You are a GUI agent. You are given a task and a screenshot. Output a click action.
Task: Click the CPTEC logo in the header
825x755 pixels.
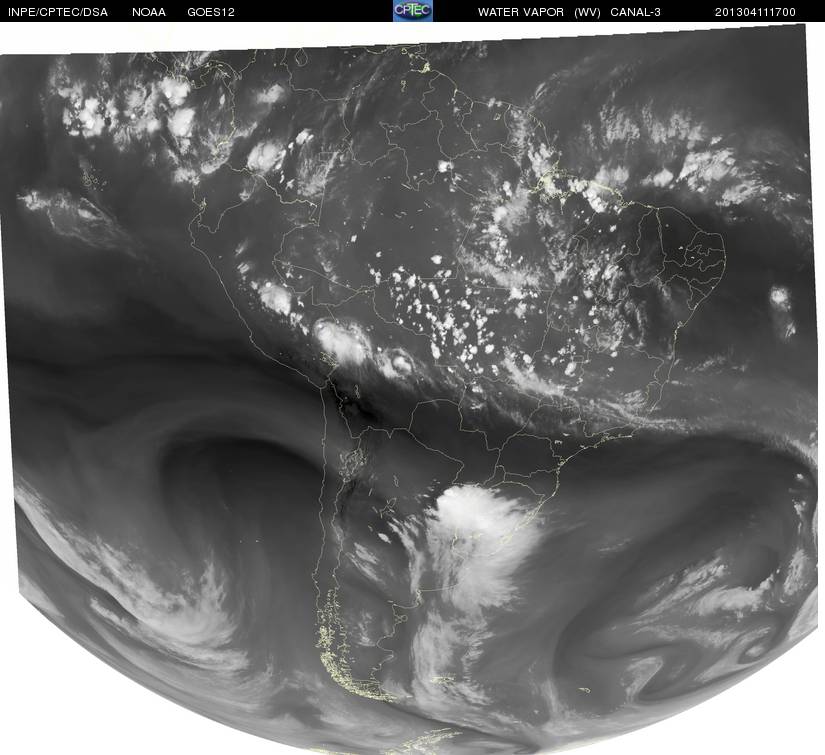coord(413,11)
